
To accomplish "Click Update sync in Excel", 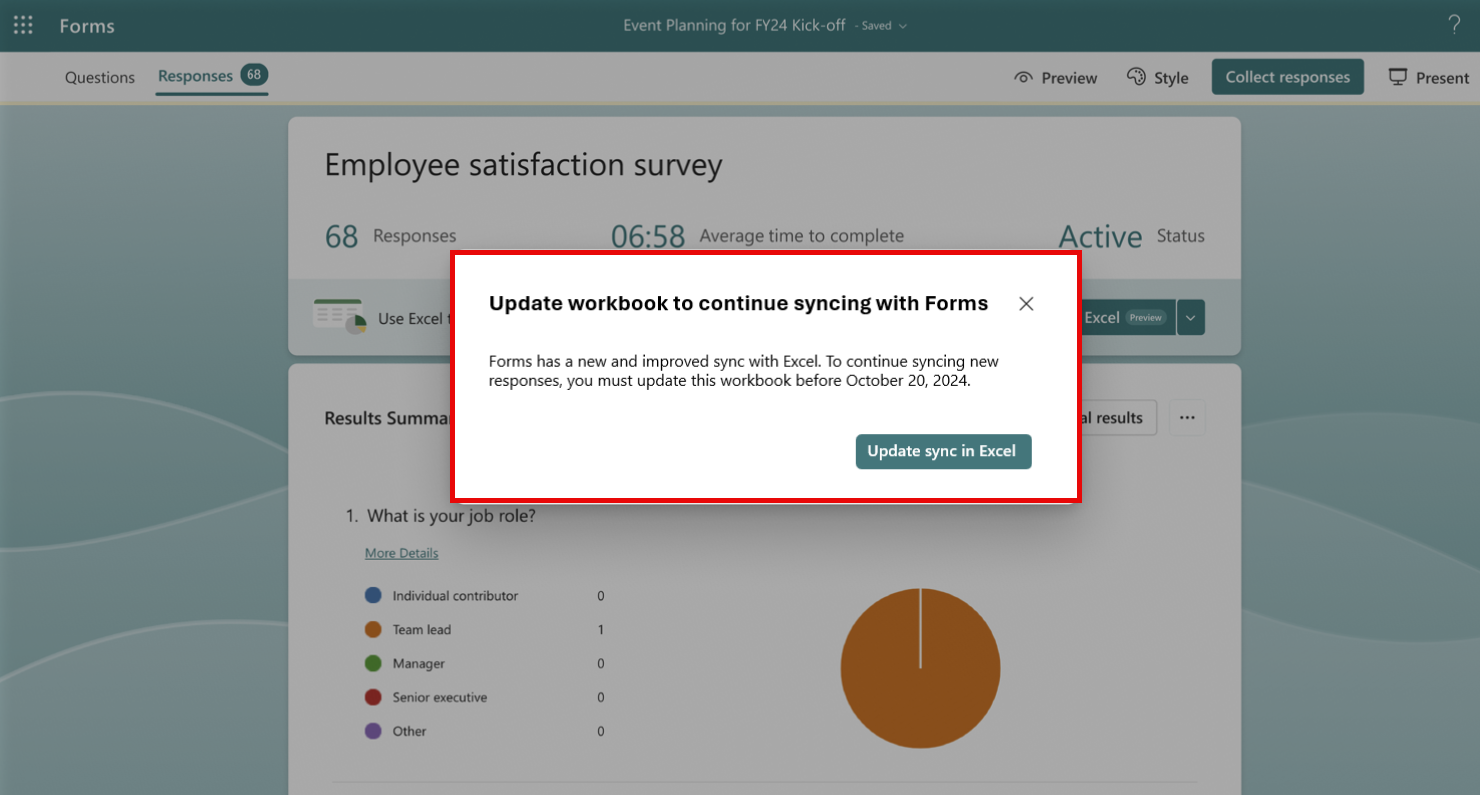I will click(x=943, y=451).
